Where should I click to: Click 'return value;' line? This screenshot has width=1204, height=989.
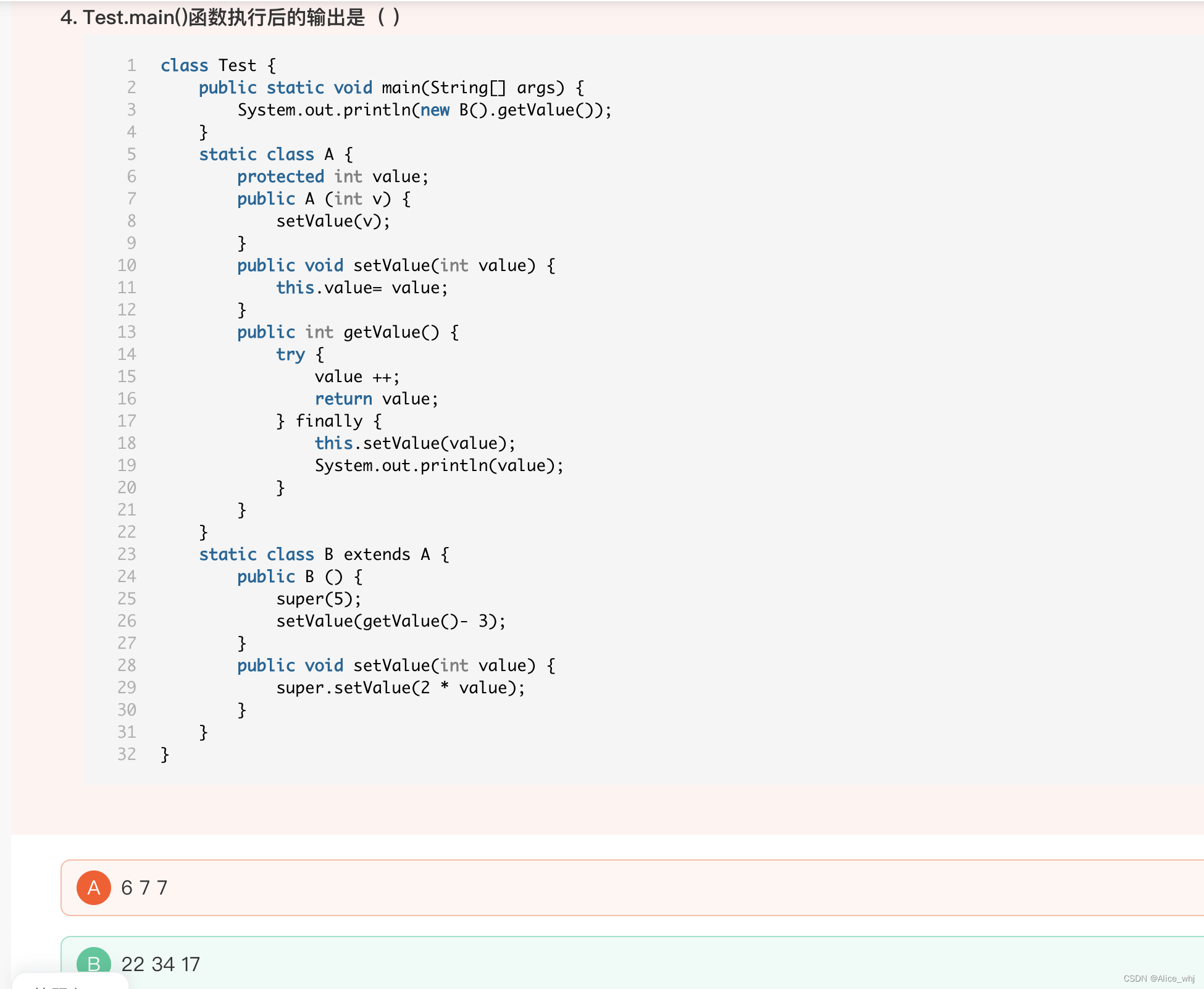377,399
